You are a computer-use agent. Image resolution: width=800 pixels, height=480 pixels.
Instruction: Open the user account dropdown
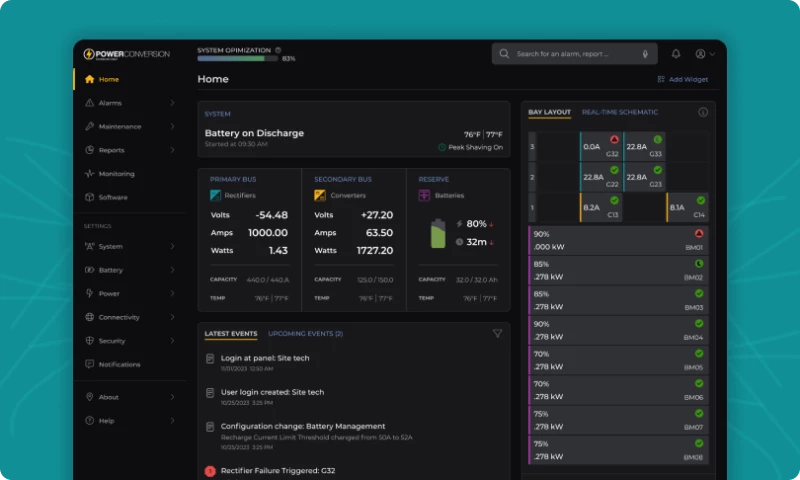(705, 54)
